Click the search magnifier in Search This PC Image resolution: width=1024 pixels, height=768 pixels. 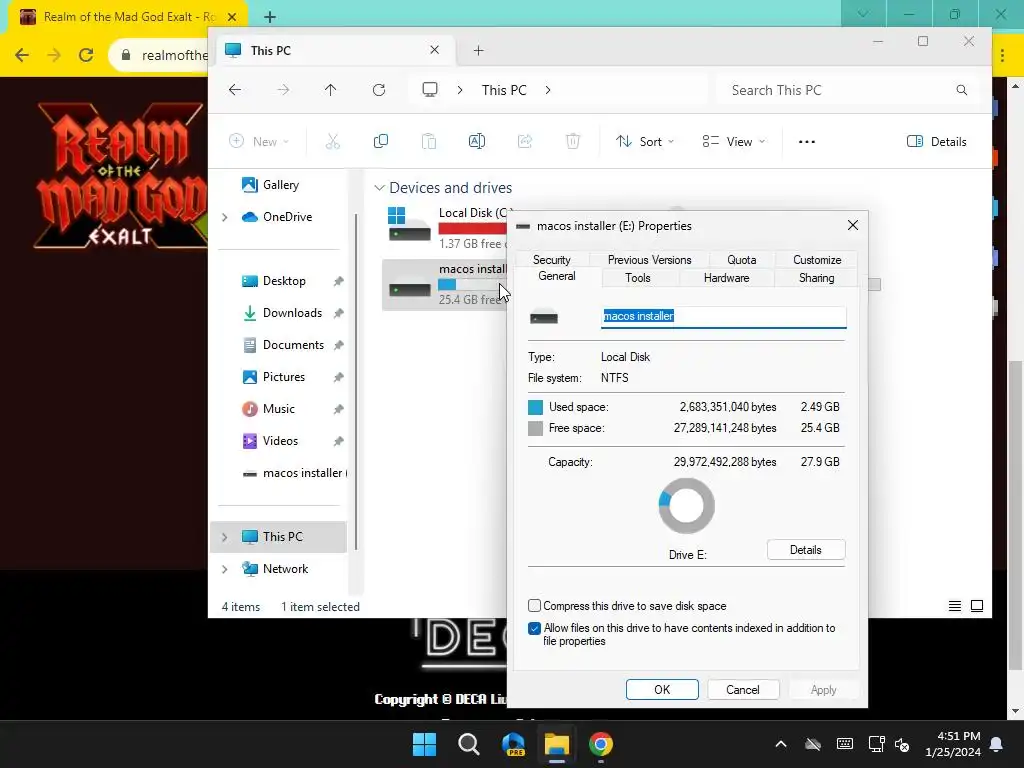coord(961,90)
